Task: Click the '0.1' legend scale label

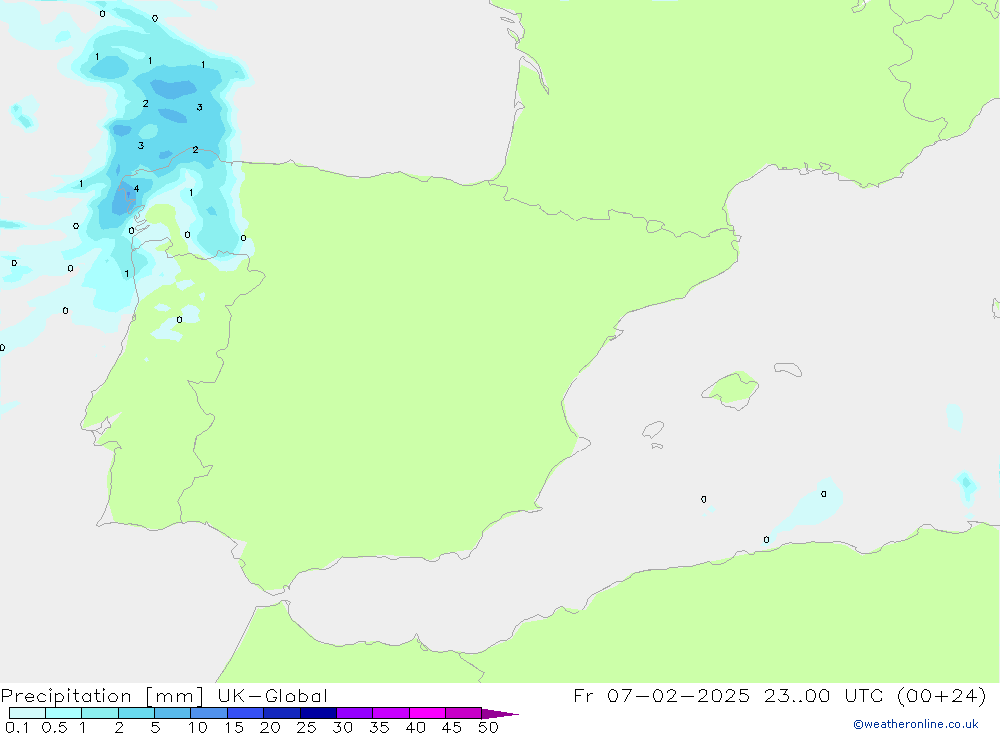Action: coord(17,727)
